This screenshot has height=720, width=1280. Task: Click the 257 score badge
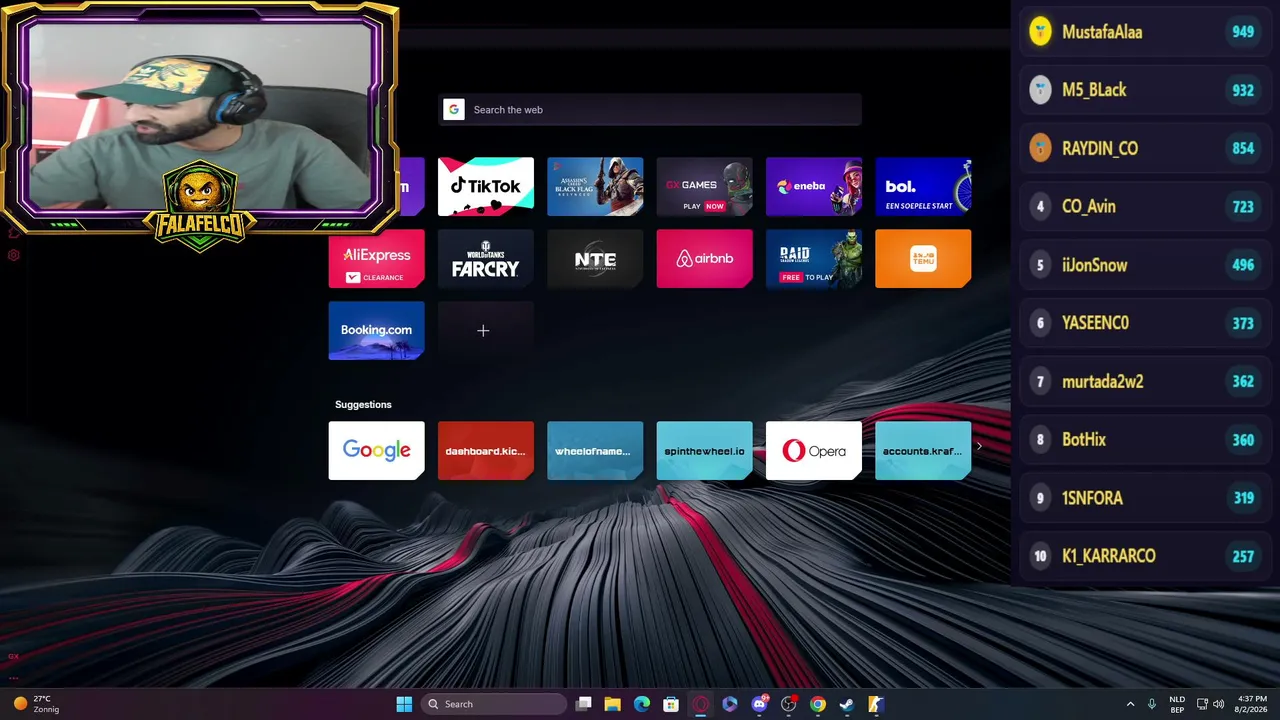point(1243,556)
